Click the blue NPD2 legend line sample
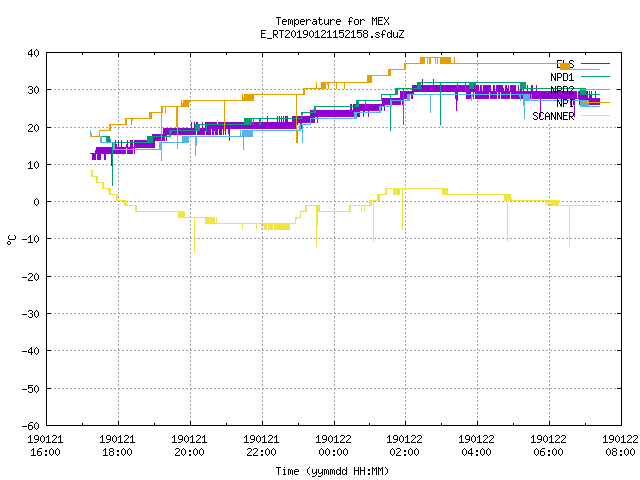The image size is (640, 480). point(596,89)
